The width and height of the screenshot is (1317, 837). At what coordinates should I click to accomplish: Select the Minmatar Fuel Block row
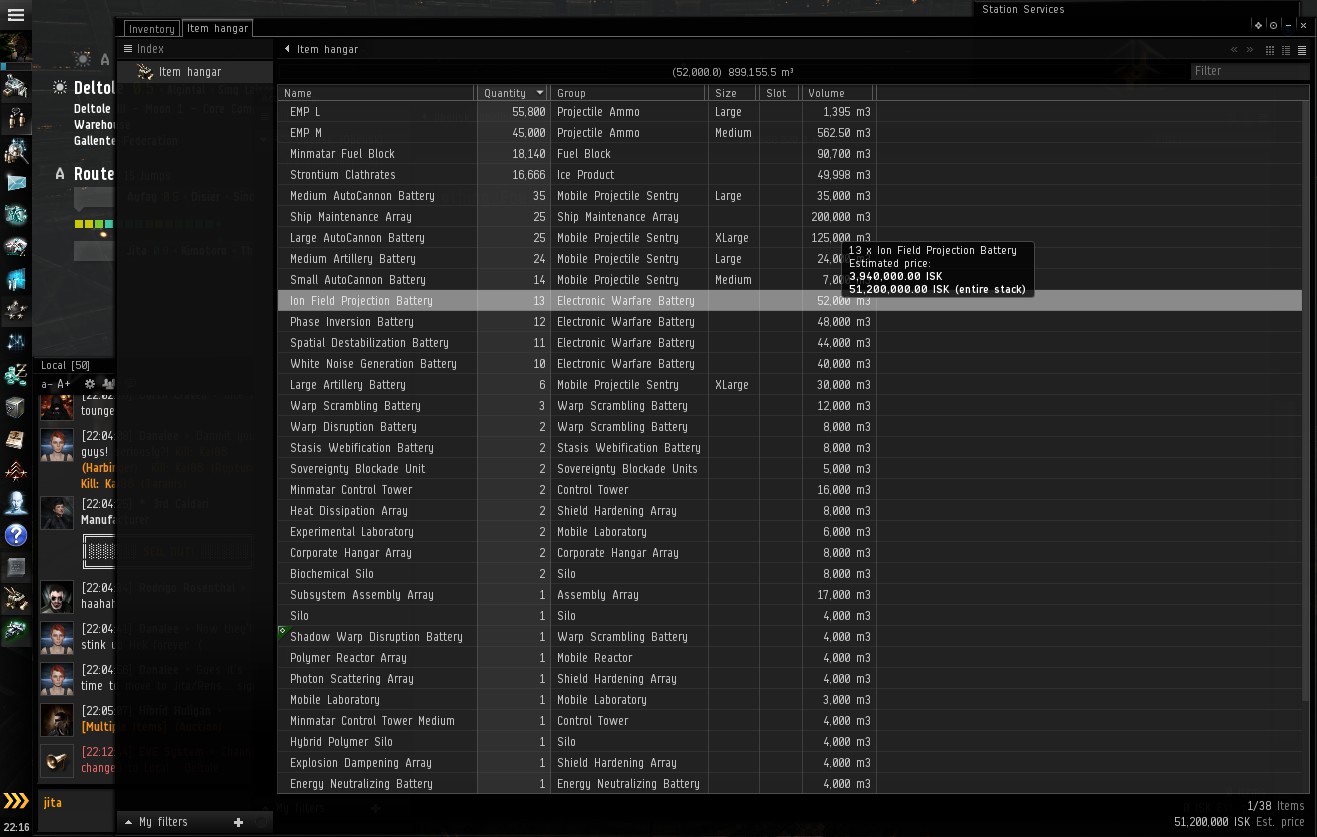pyautogui.click(x=790, y=154)
